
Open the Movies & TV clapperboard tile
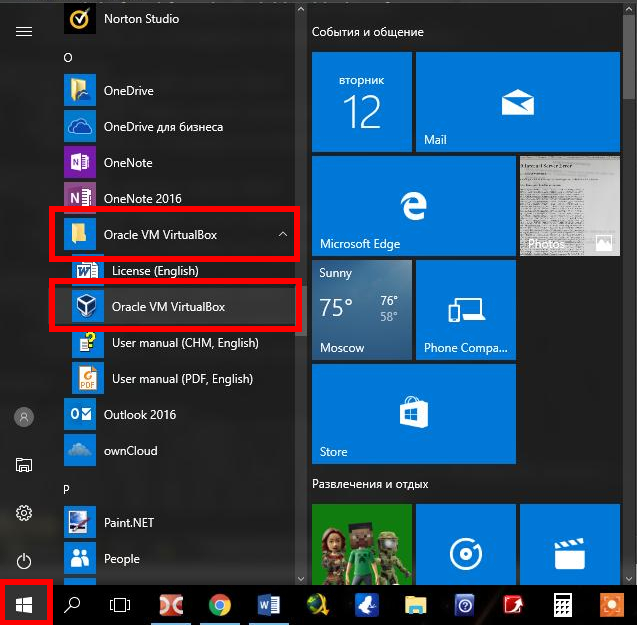[x=570, y=545]
